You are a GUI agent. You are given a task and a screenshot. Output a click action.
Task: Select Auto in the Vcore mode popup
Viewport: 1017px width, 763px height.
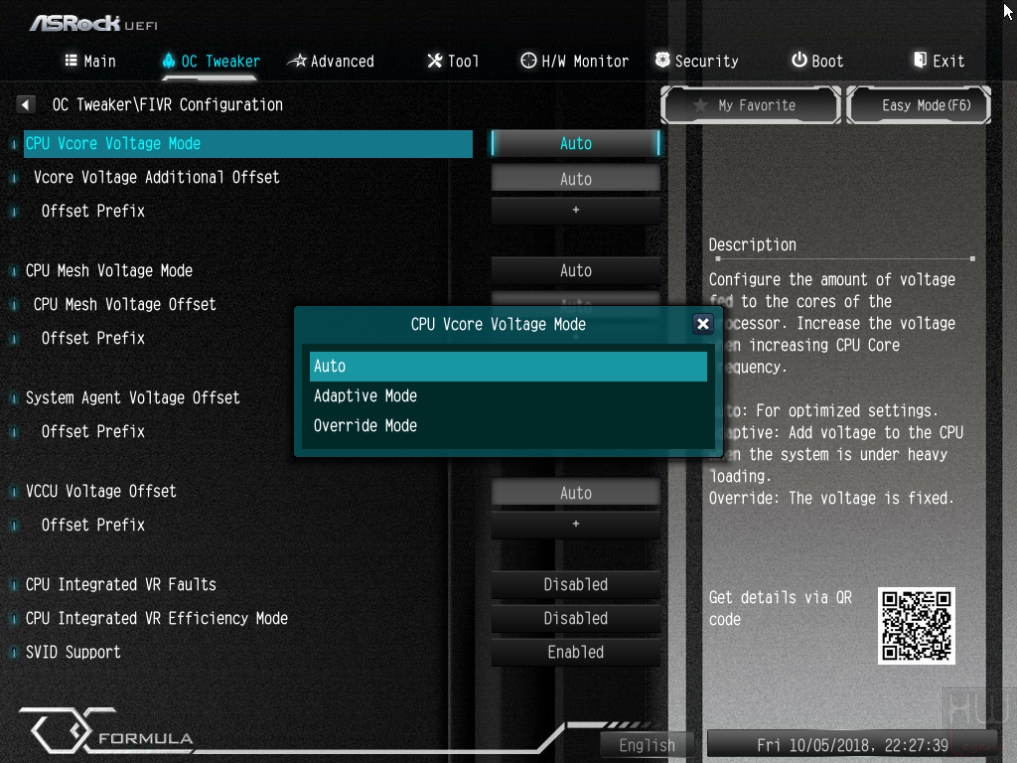(508, 366)
